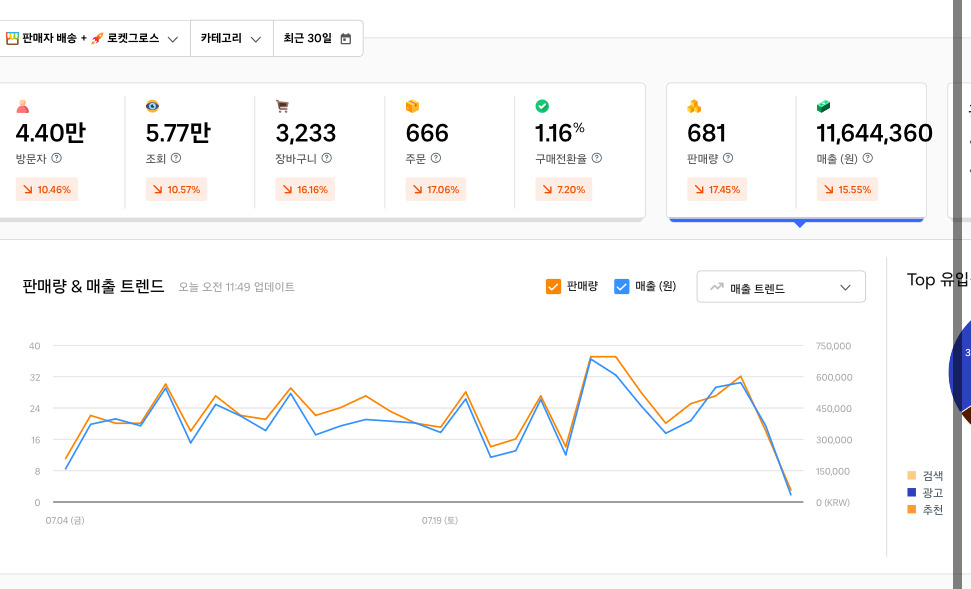
Task: Click the info icon beside 구매전환율
Action: [x=597, y=158]
